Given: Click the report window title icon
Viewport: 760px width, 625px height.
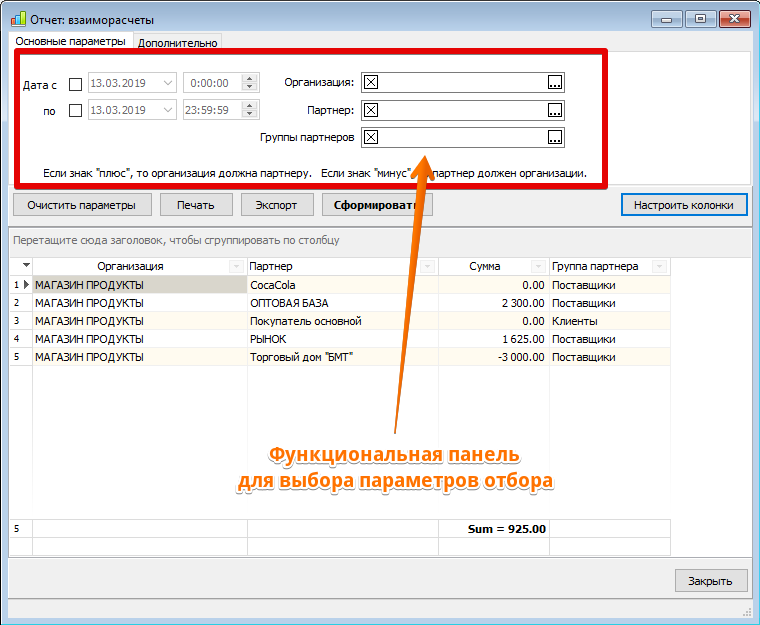Looking at the screenshot, I should point(18,19).
